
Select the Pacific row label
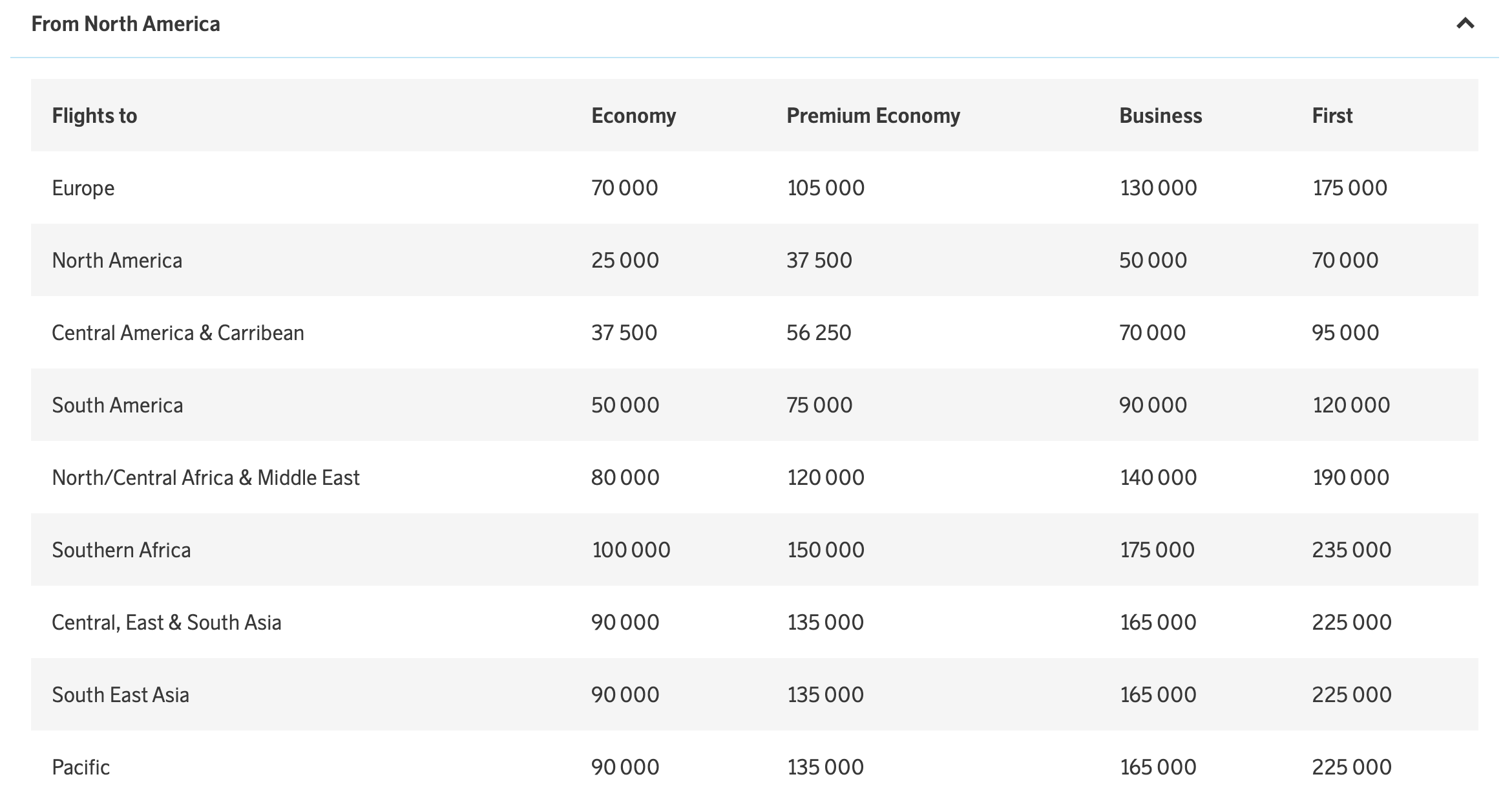coord(81,767)
